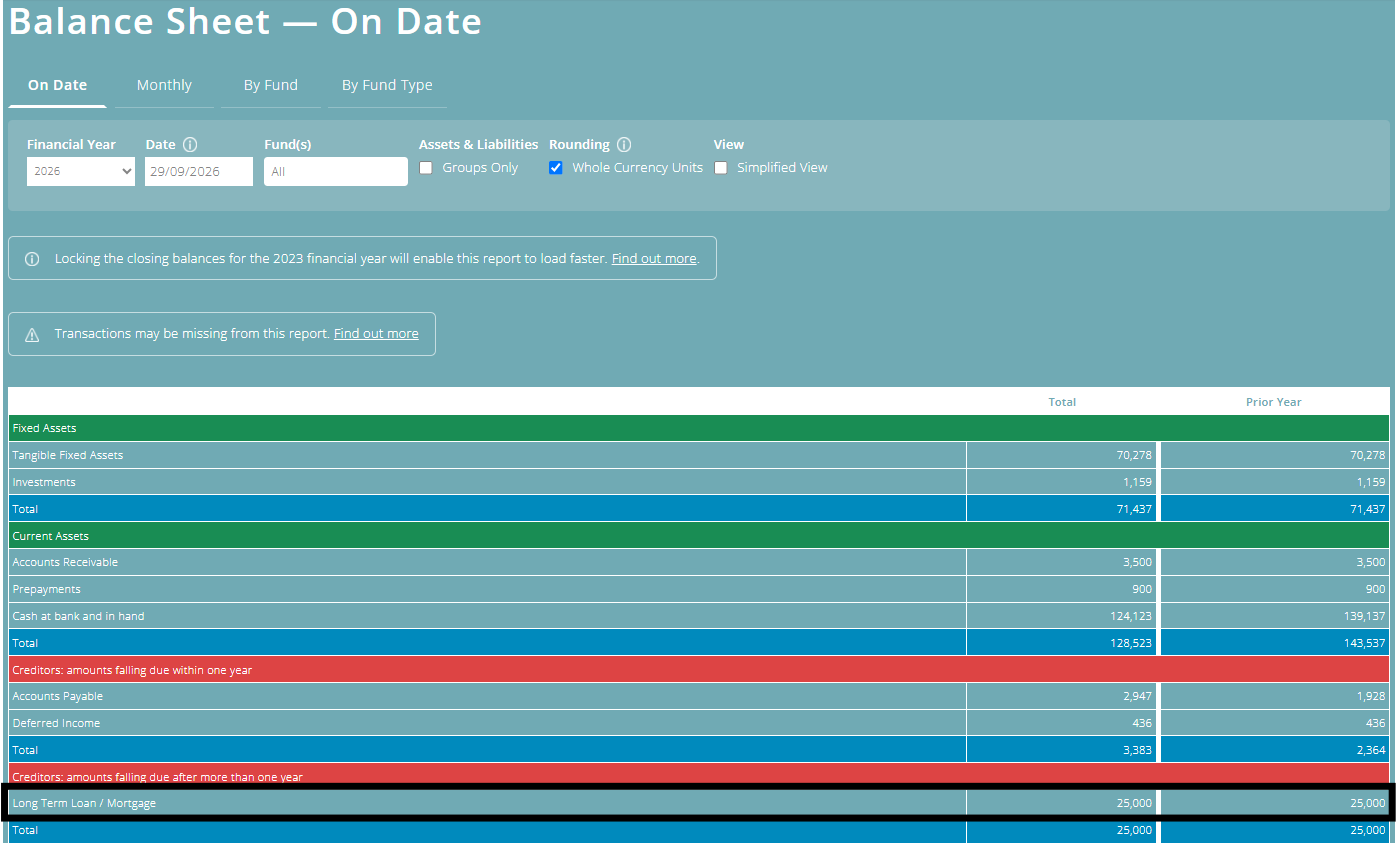Click the Fund(s) input showing All
Viewport: 1396px width, 843px height.
point(336,171)
